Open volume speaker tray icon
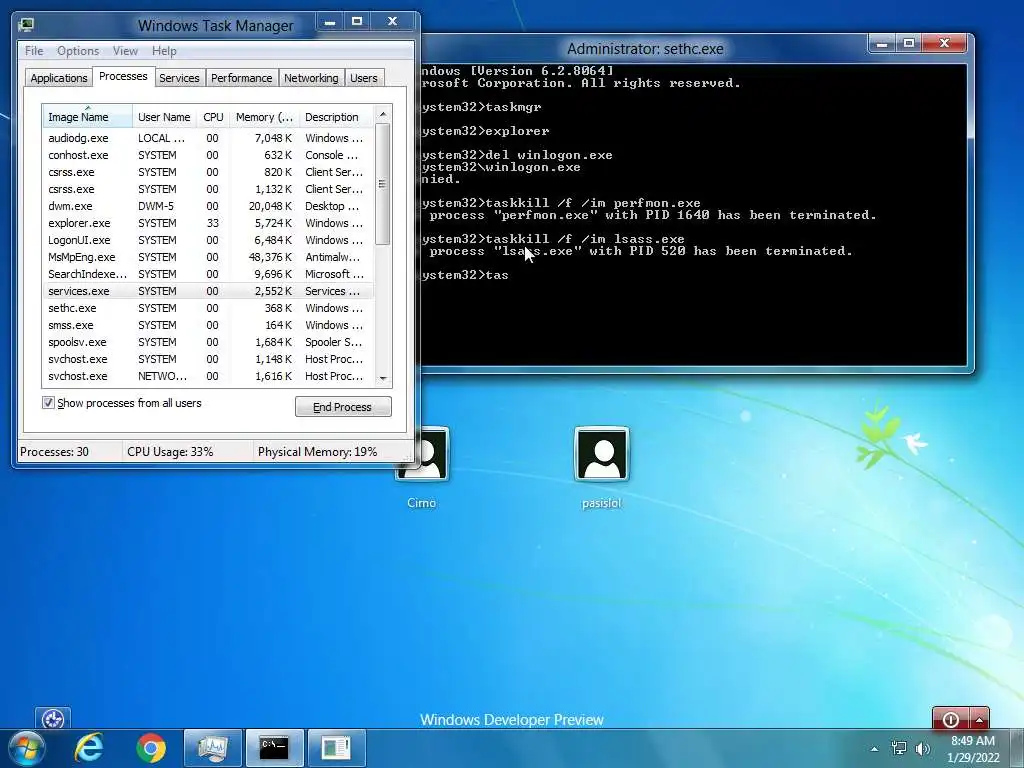The width and height of the screenshot is (1024, 768). click(x=923, y=748)
